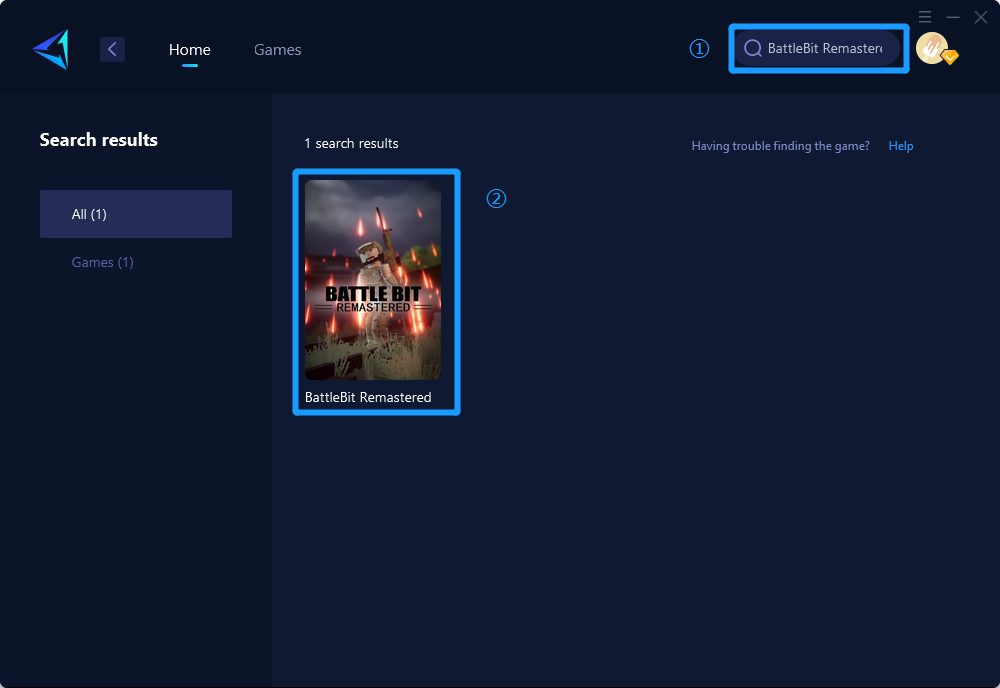Minimize the application window
The image size is (1000, 688).
click(953, 17)
